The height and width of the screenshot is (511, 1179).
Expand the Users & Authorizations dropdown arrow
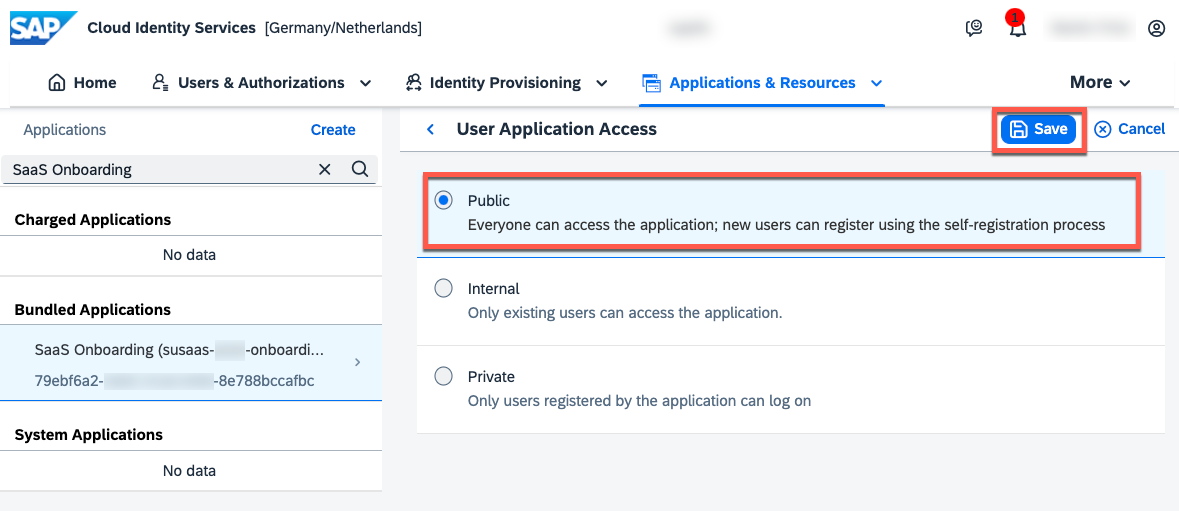365,83
